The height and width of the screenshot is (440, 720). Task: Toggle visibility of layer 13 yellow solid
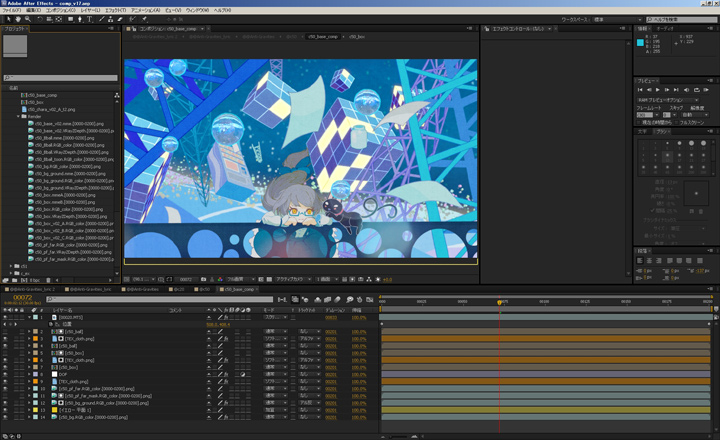5,410
